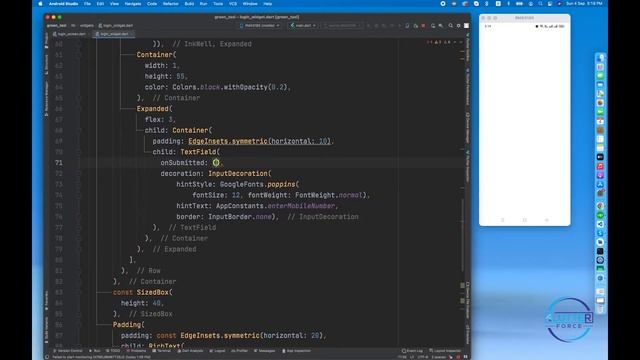Viewport: 640px width, 360px height.
Task: Open the Layout Inspector panel
Action: point(445,351)
